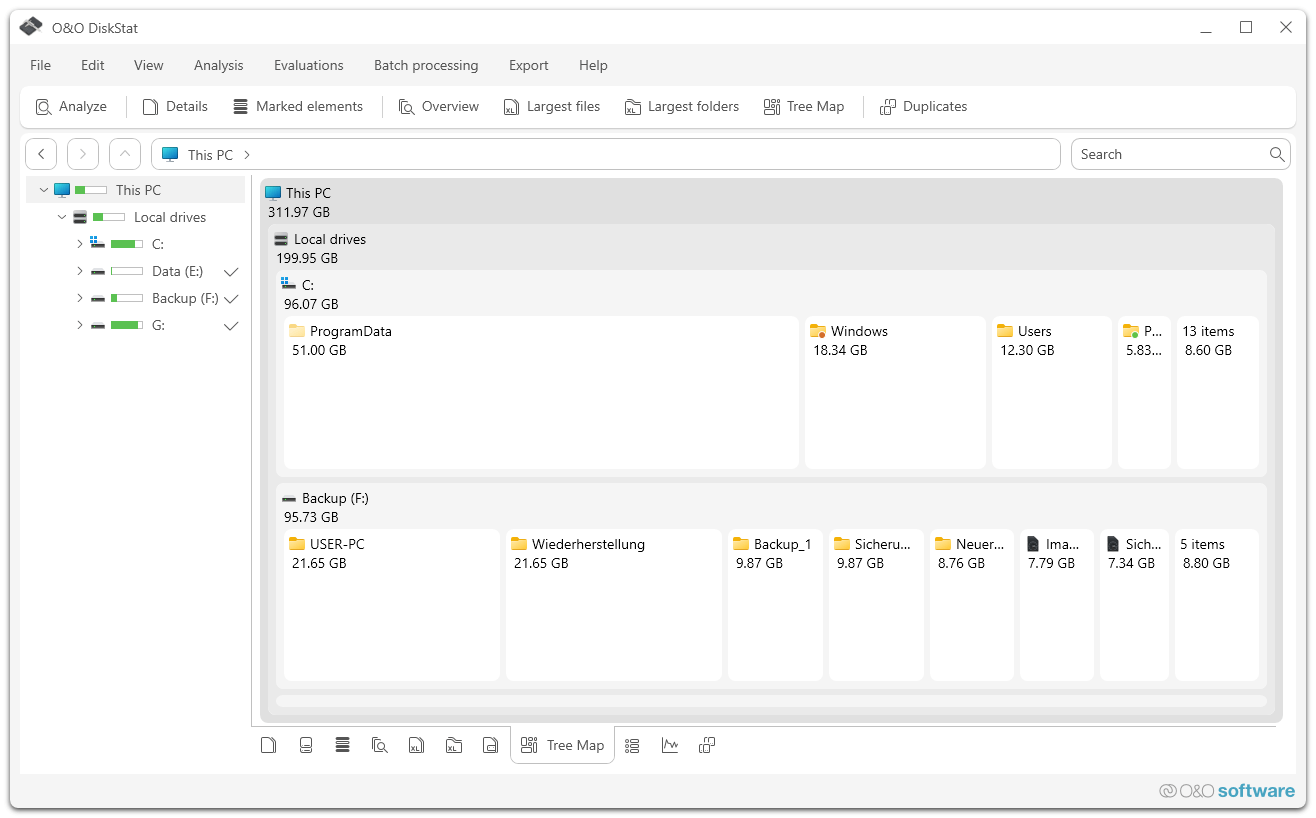
Task: Click the monitor icon in the address bar
Action: [170, 154]
